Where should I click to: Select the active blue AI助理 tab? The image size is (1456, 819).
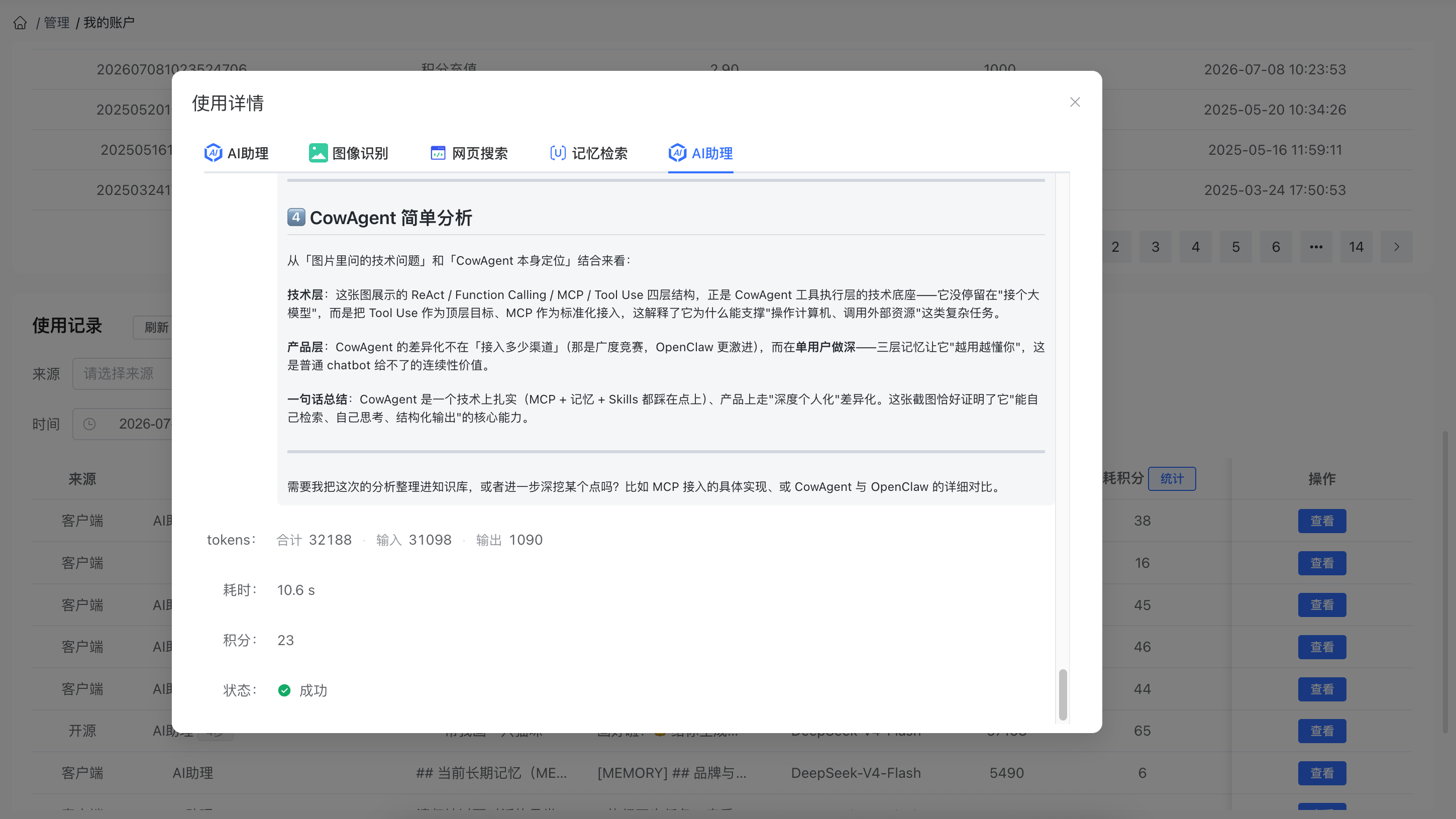point(700,153)
